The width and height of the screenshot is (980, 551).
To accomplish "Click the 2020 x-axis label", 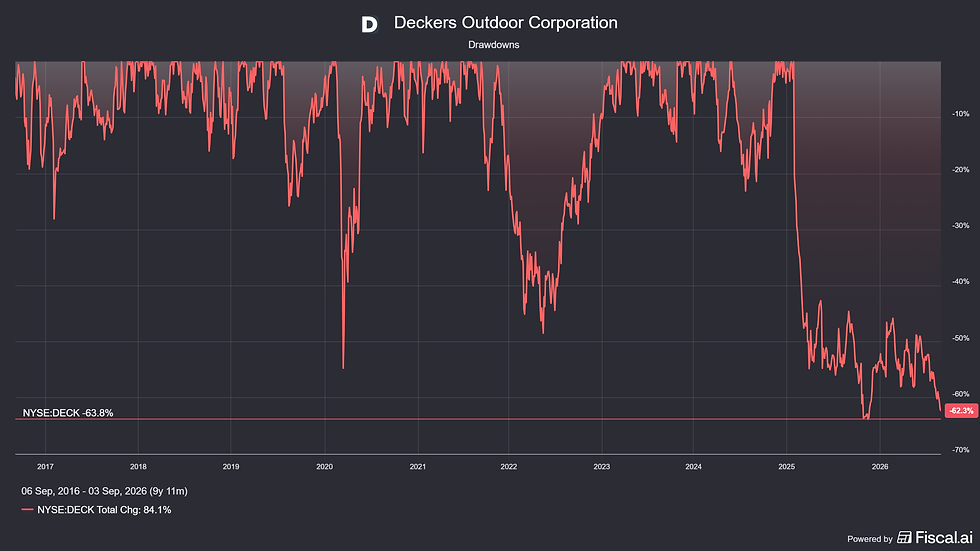I will (324, 467).
